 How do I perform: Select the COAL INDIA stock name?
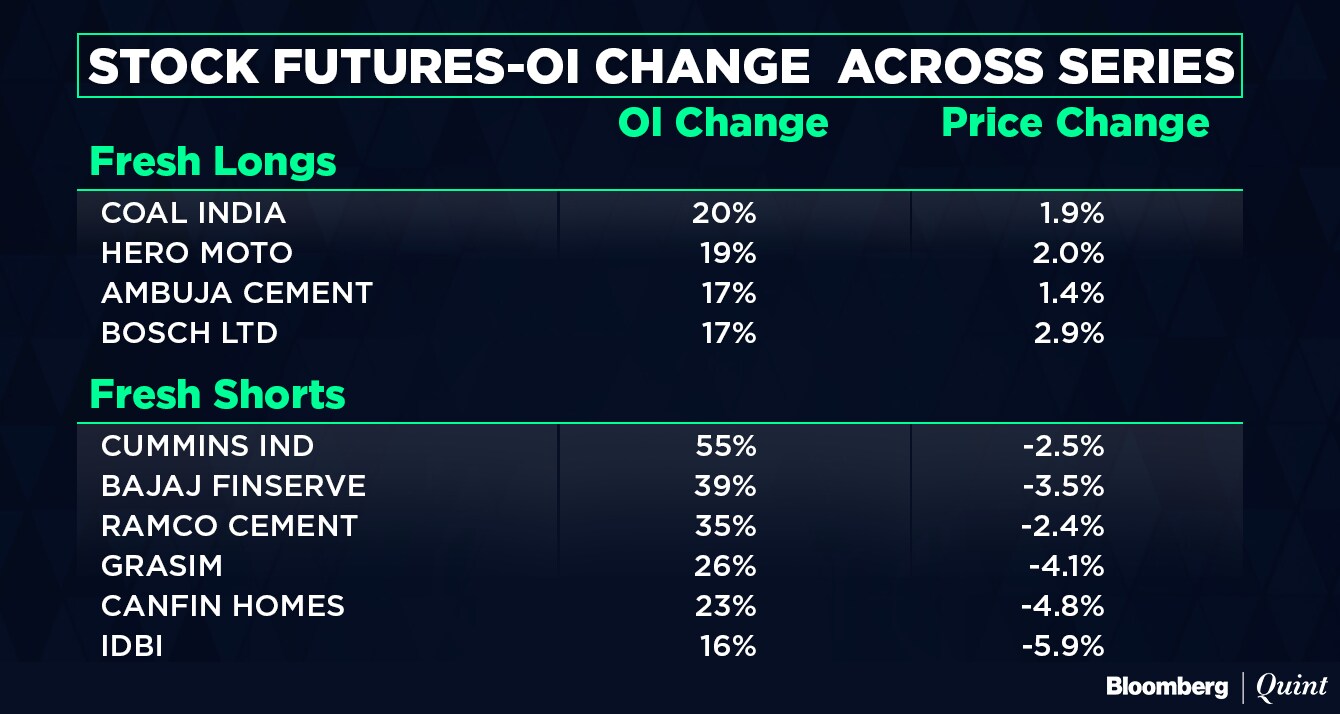point(193,213)
